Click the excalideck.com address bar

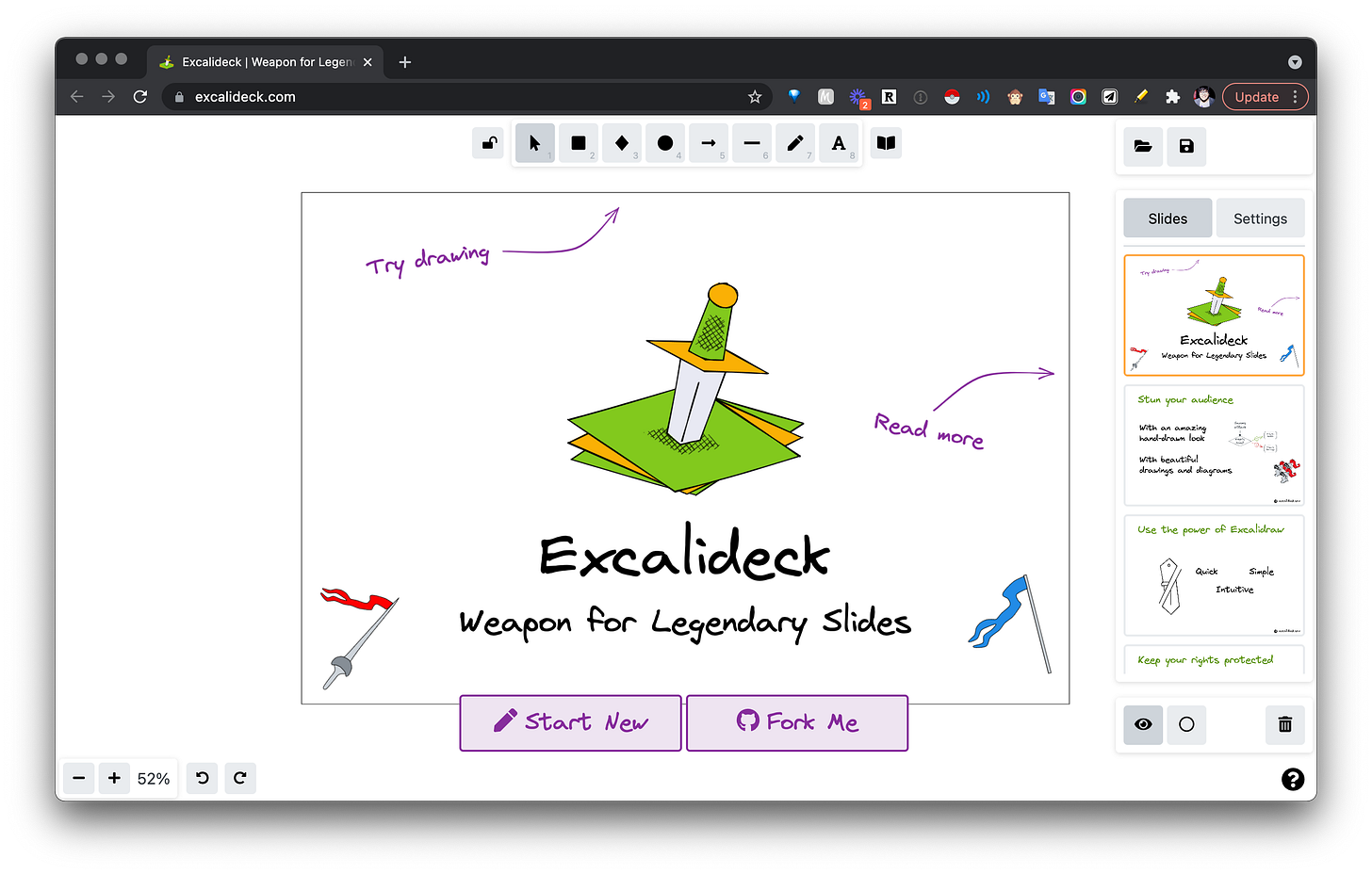click(x=467, y=96)
